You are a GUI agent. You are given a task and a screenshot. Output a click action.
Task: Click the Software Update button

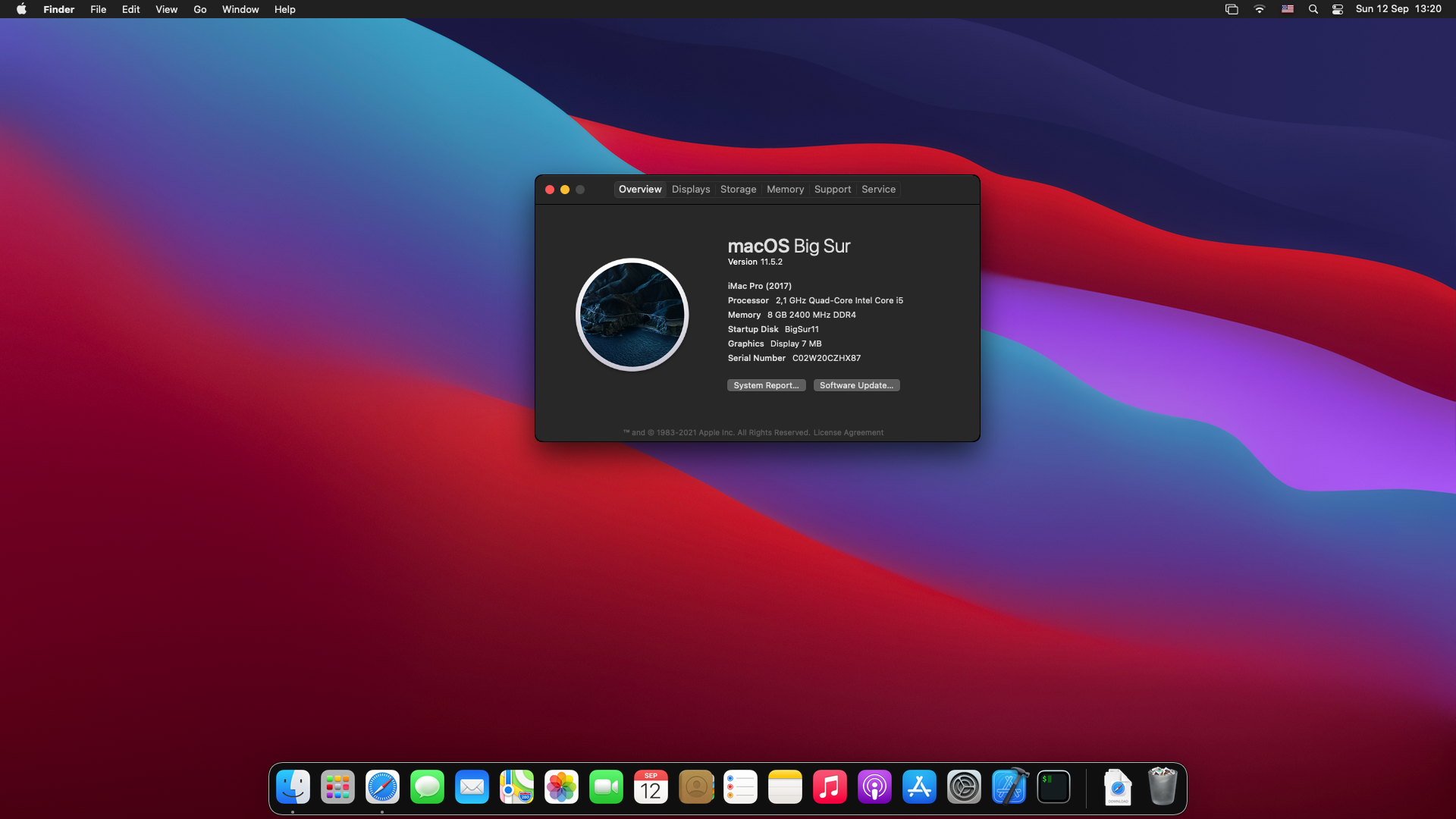(856, 385)
